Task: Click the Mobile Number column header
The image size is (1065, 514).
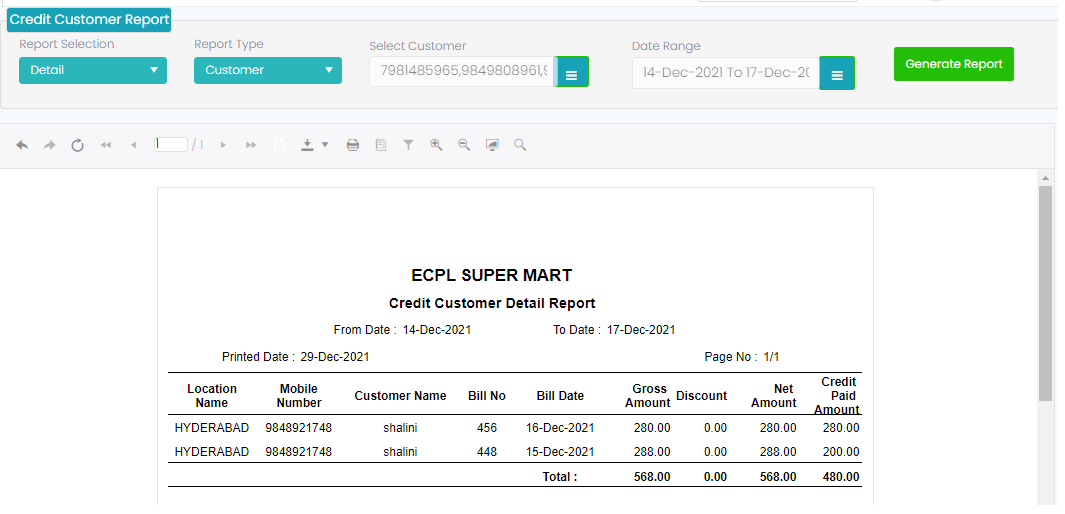Action: tap(299, 396)
